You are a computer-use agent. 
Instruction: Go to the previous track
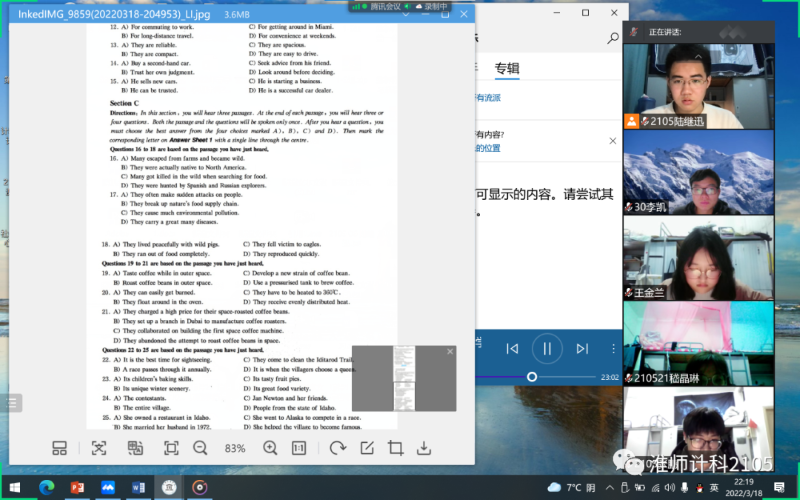tap(512, 349)
